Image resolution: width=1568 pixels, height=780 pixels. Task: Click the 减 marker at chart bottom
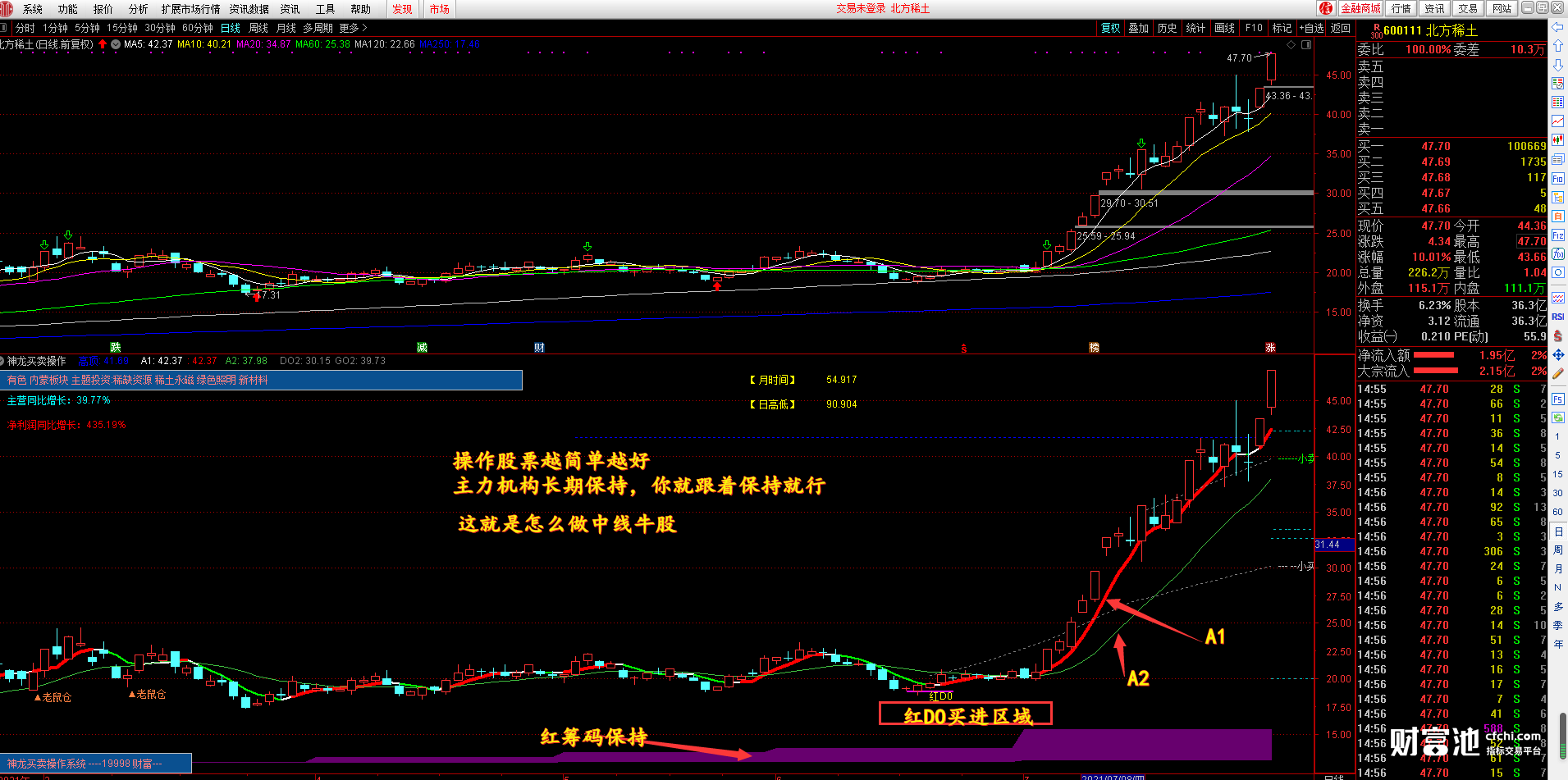(422, 348)
